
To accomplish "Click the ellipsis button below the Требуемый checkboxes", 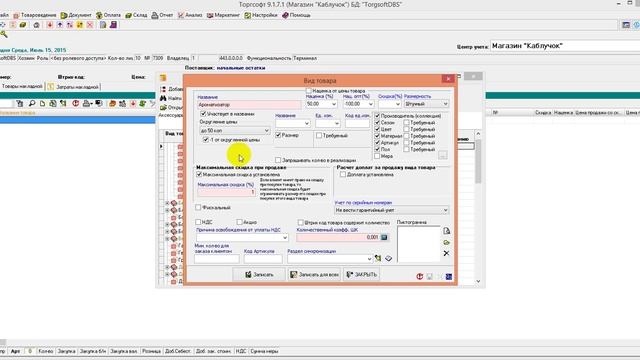I will tap(442, 155).
